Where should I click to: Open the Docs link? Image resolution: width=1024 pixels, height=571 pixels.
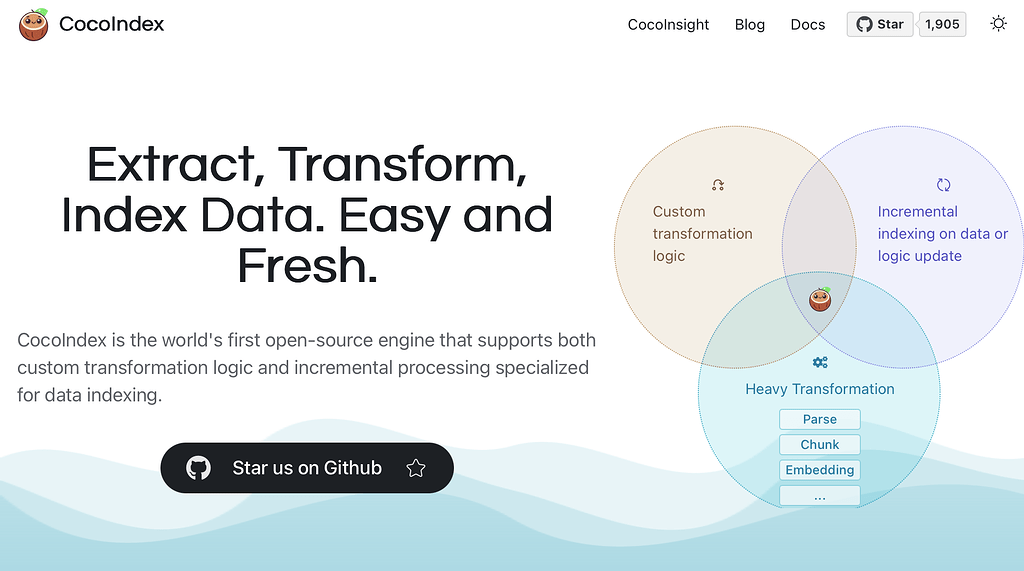tap(808, 25)
